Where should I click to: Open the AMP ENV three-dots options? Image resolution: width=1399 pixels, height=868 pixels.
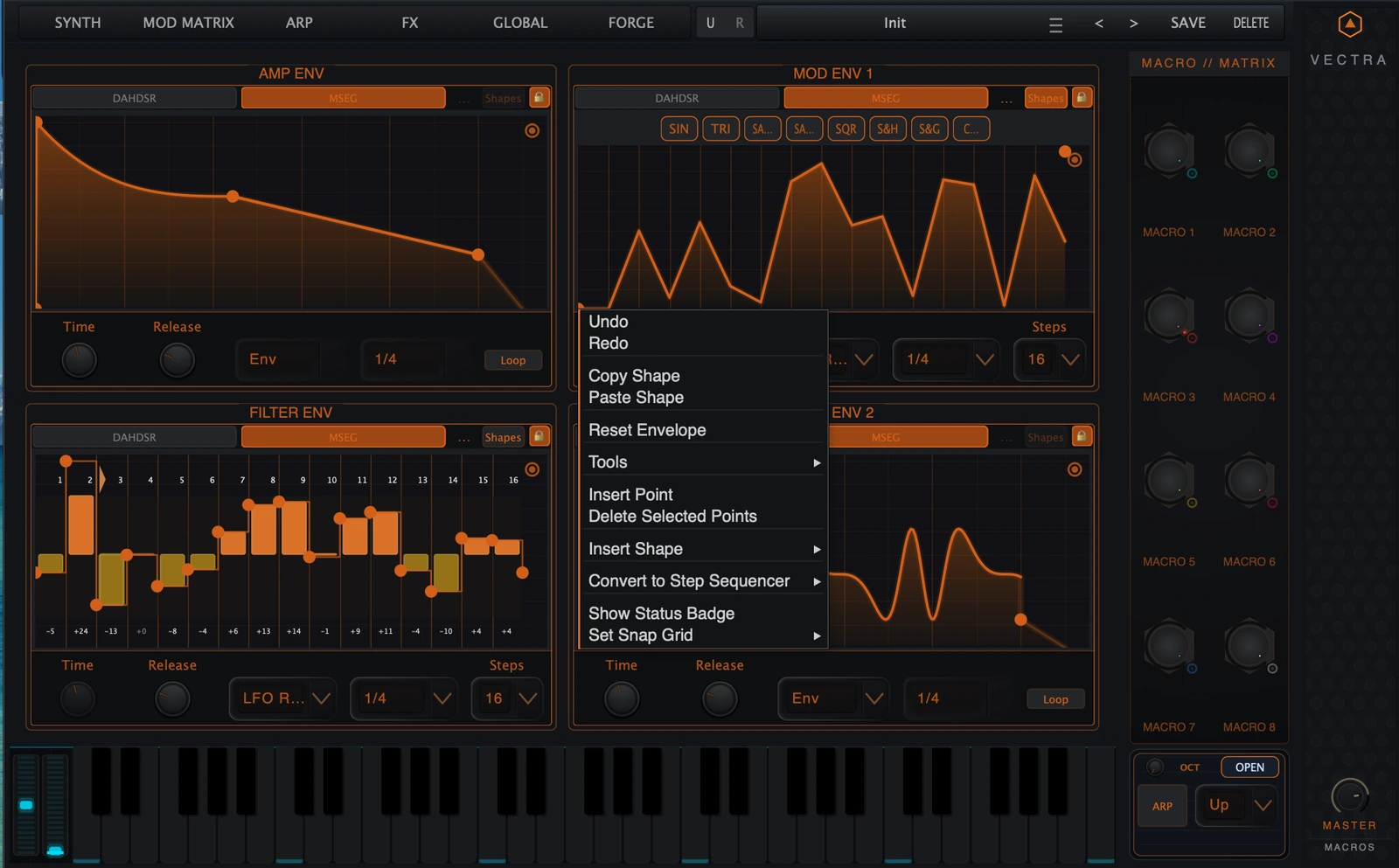(x=463, y=99)
